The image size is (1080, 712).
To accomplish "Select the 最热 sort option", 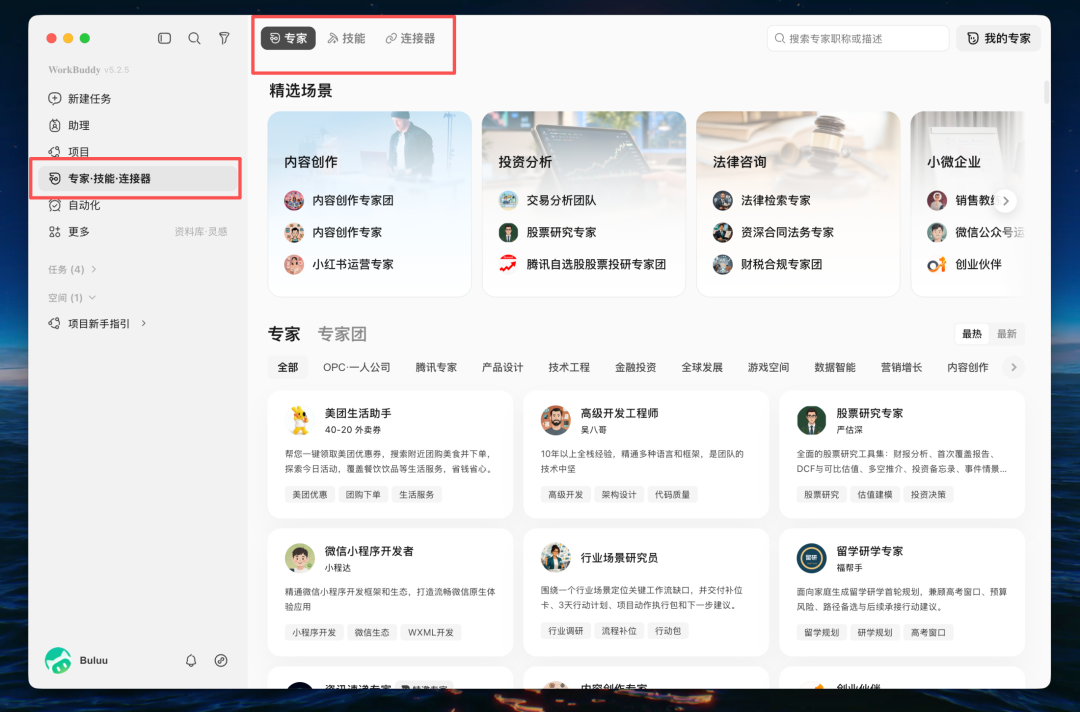I will point(972,334).
